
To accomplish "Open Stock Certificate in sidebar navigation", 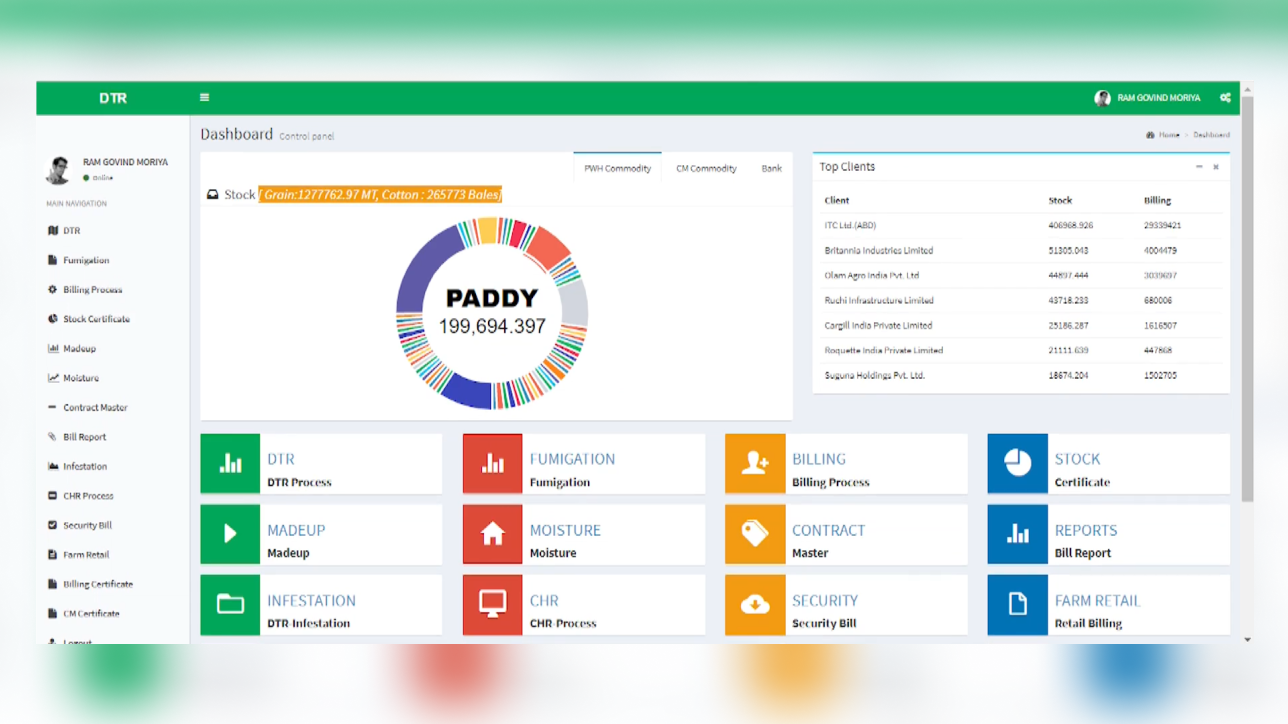I will click(96, 319).
